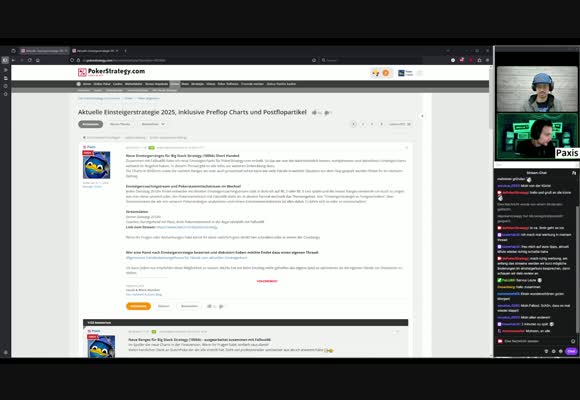580x400 pixels.
Task: Click the thumbs-up icon under the first post
Action: coord(209,306)
